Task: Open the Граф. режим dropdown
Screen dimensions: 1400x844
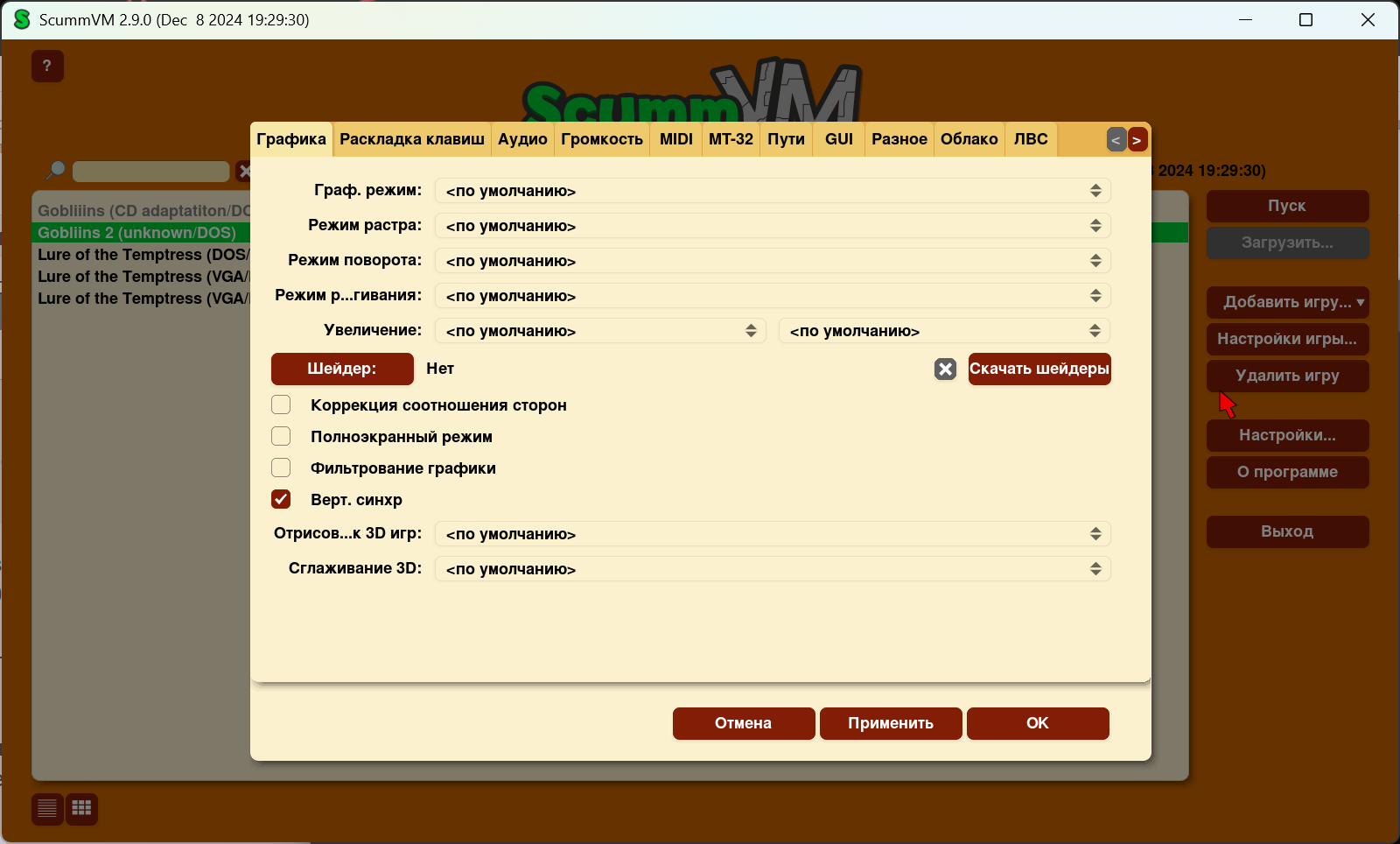Action: pos(773,191)
